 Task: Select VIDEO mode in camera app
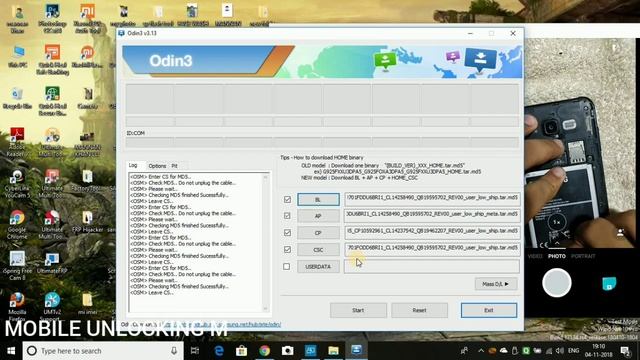point(535,256)
